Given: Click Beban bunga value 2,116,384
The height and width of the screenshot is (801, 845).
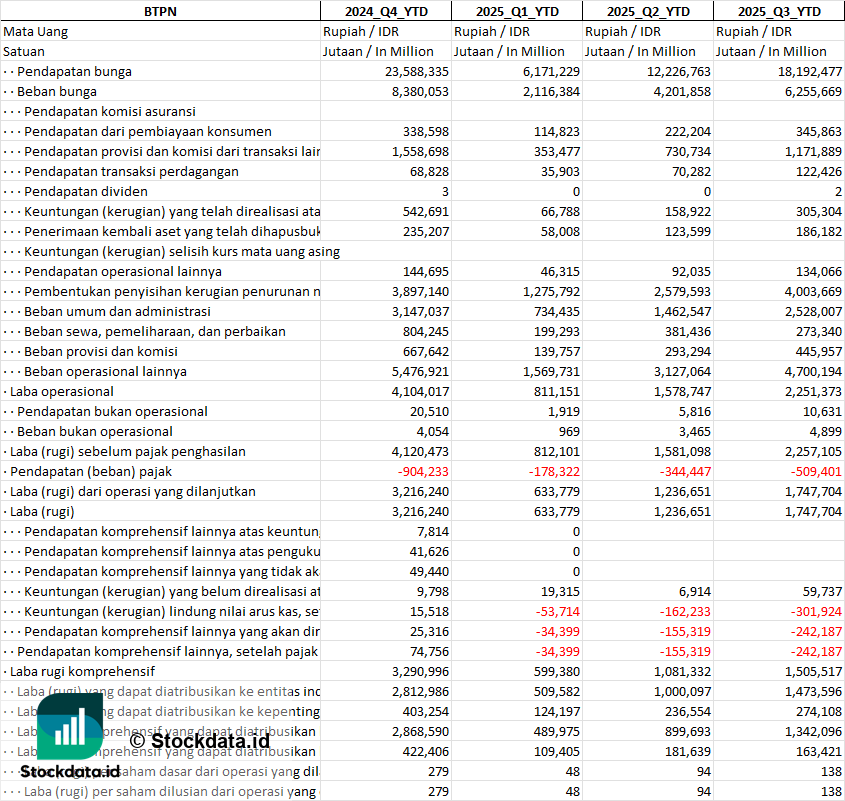Looking at the screenshot, I should tap(551, 92).
